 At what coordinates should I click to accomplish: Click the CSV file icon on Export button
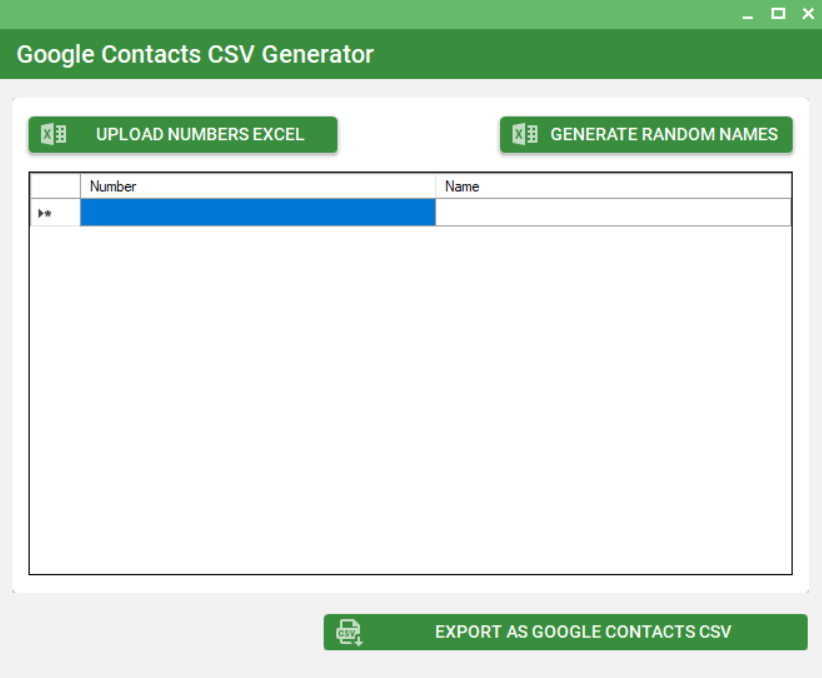(349, 632)
